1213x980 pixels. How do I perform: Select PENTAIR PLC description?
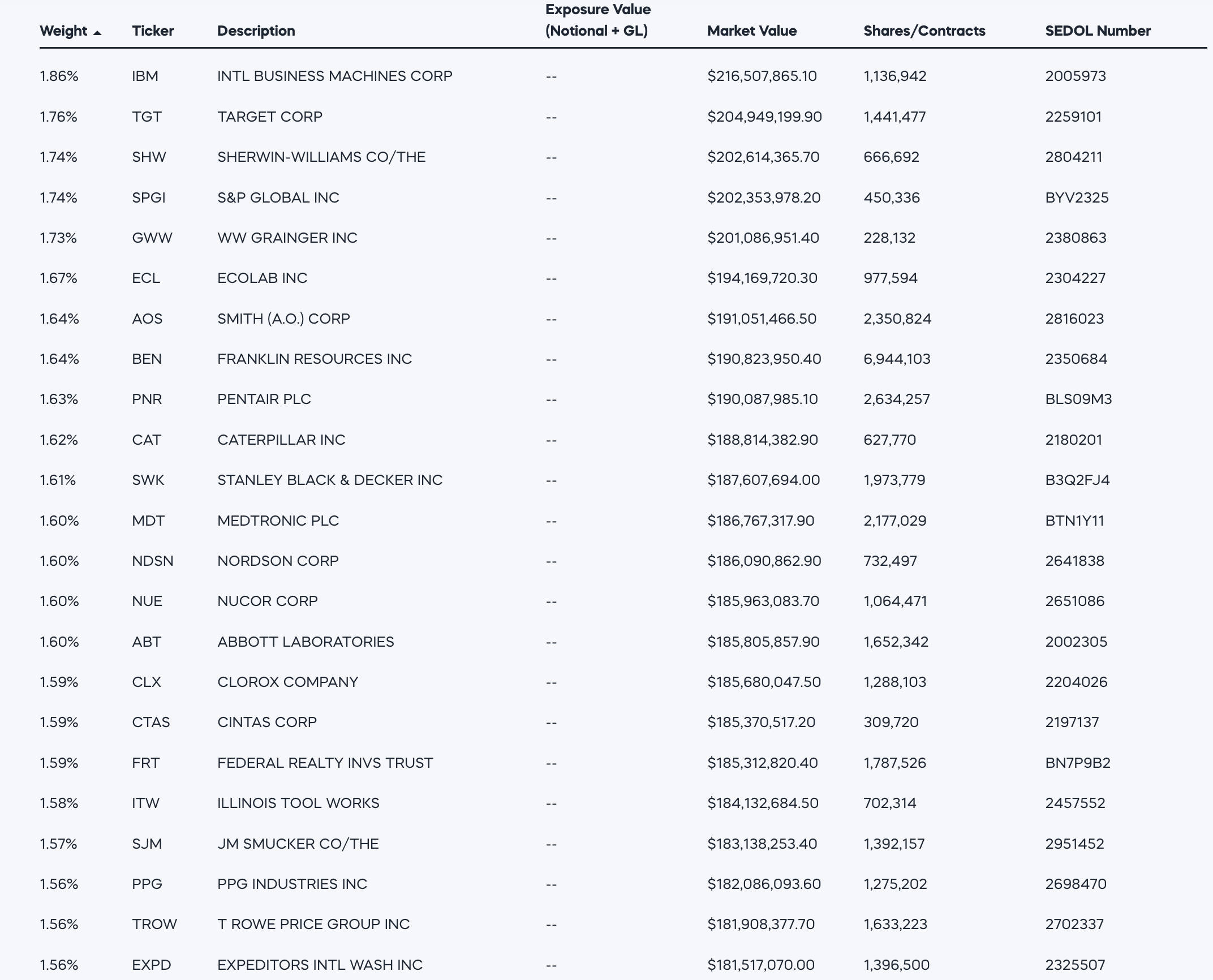click(x=264, y=399)
